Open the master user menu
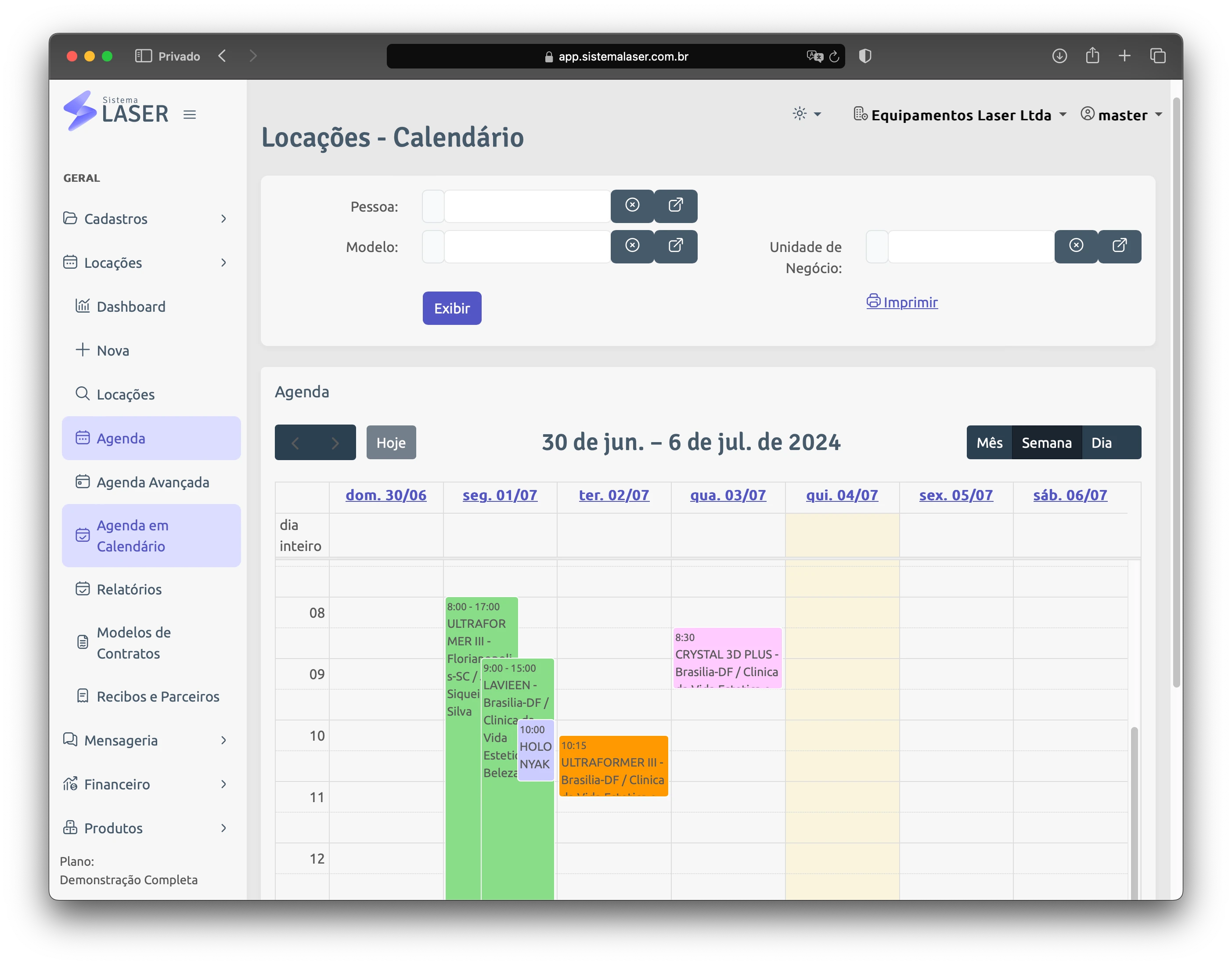1232x965 pixels. [1121, 115]
